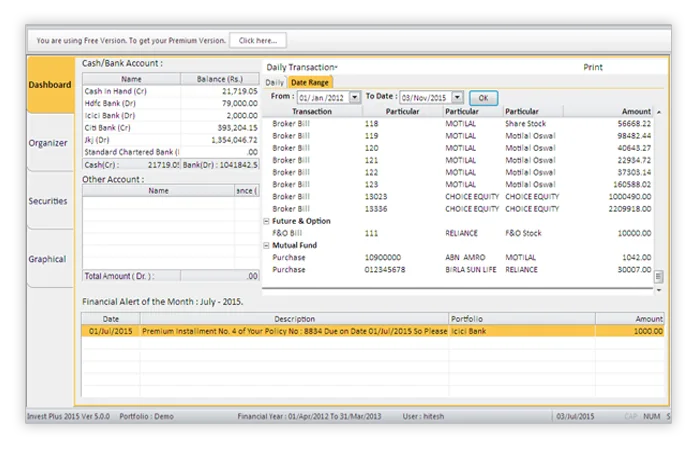Collapse the Mutual Fund group
Screen dimensions: 687x453
(x=266, y=245)
